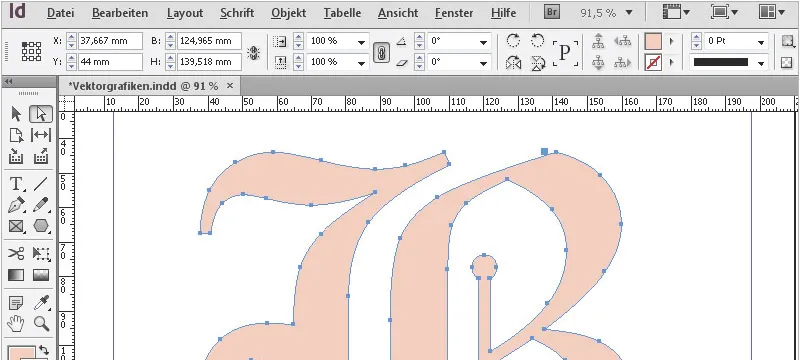Open the Layout menu
Image resolution: width=800 pixels, height=360 pixels.
(x=185, y=13)
